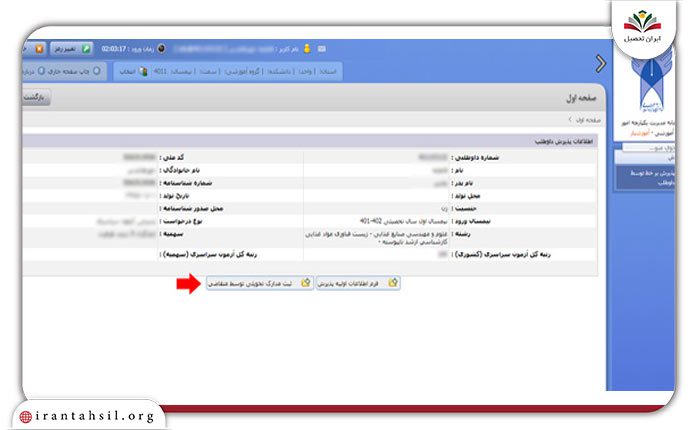Click the جنسیت label
This screenshot has height=430, width=700.
tap(464, 209)
